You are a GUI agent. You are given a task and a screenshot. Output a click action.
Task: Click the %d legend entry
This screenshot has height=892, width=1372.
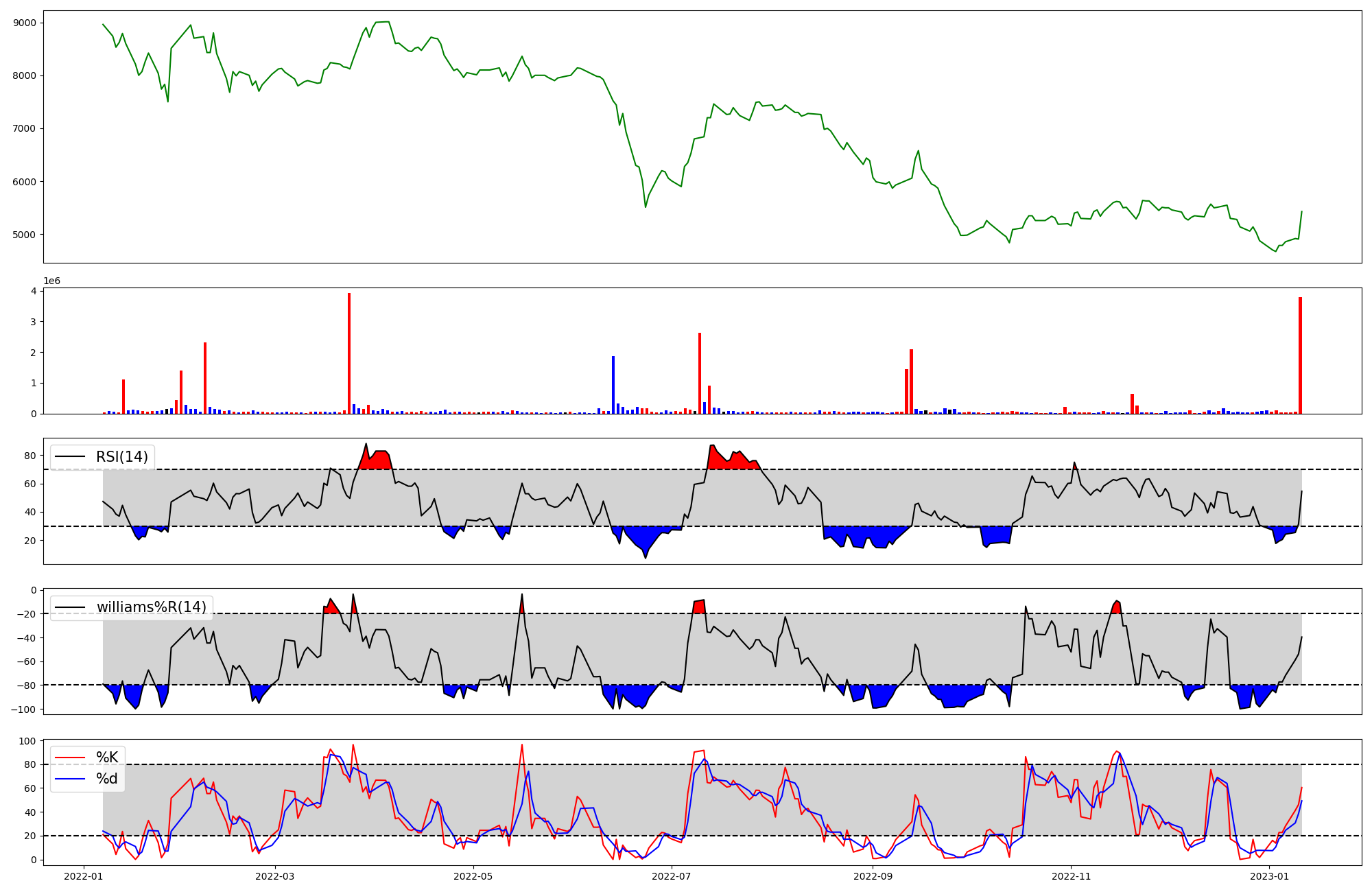(106, 779)
